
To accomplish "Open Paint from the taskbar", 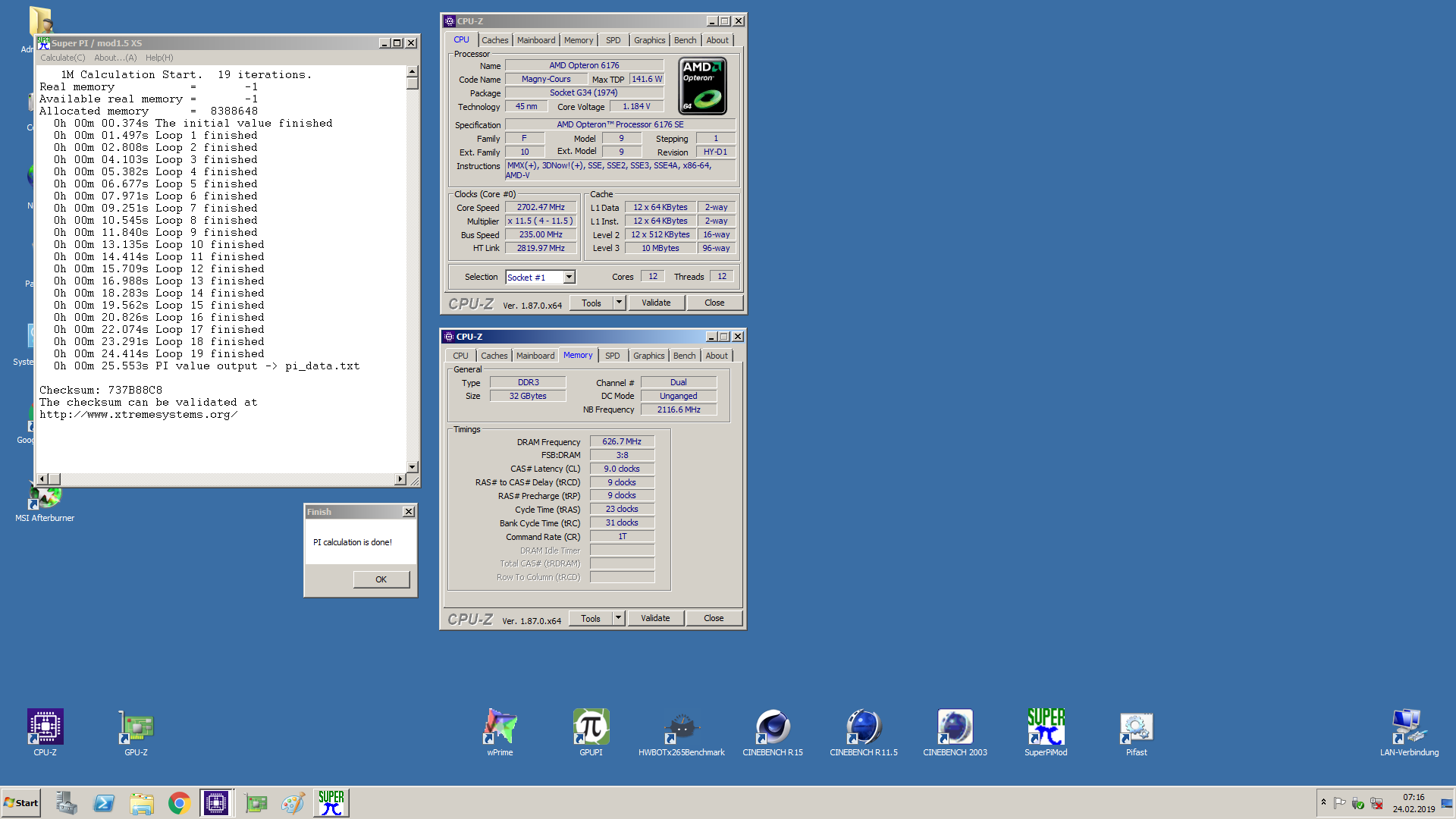I will click(293, 803).
